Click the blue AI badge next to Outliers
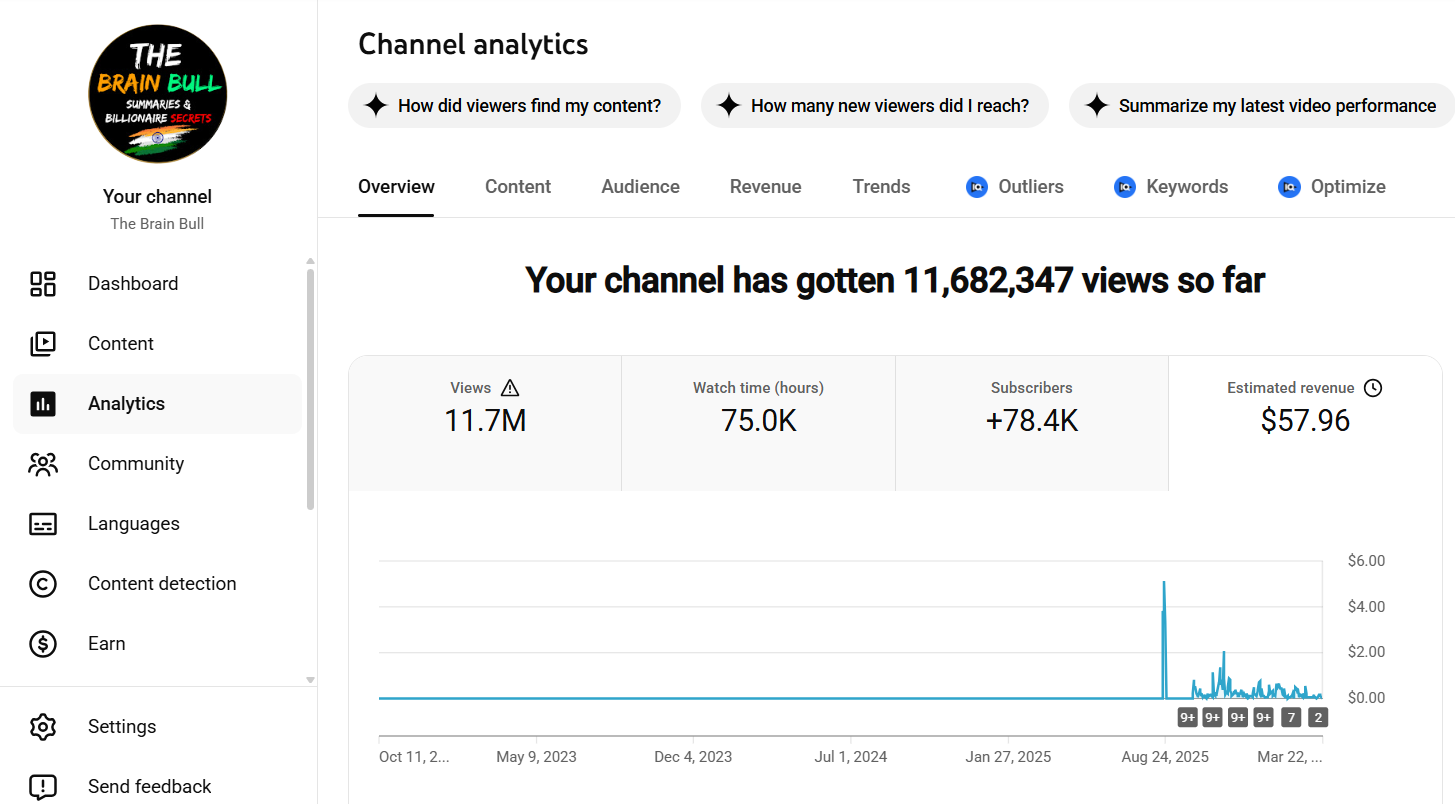The image size is (1455, 804). click(x=976, y=187)
